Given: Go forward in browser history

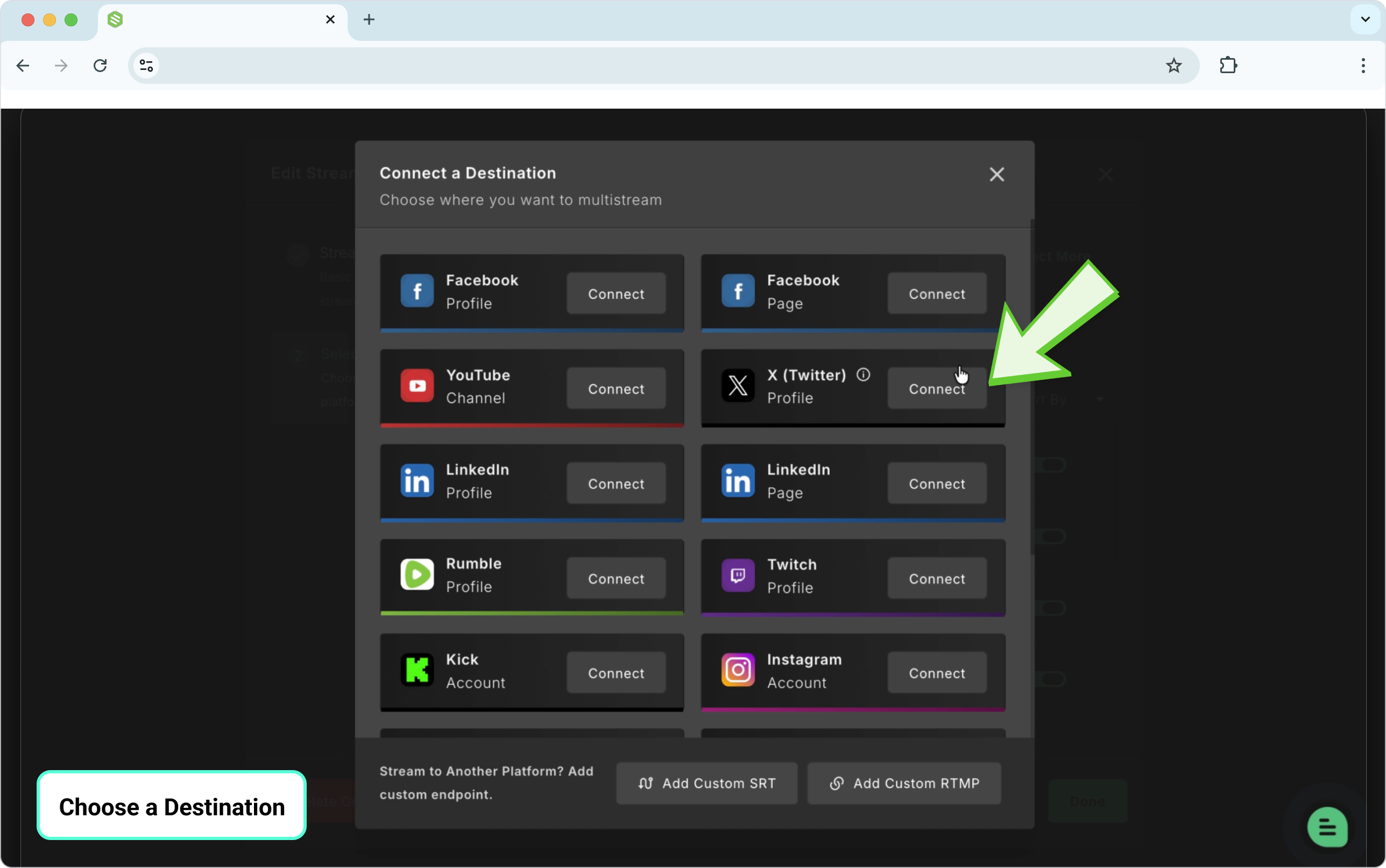Looking at the screenshot, I should [61, 66].
